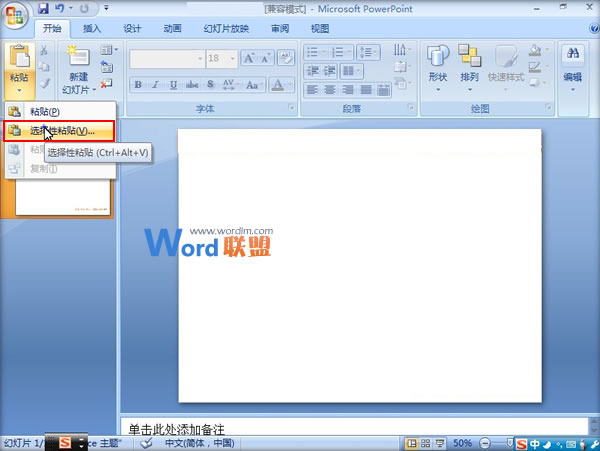The width and height of the screenshot is (600, 451).
Task: Click the zoom out minus button
Action: coord(485,443)
